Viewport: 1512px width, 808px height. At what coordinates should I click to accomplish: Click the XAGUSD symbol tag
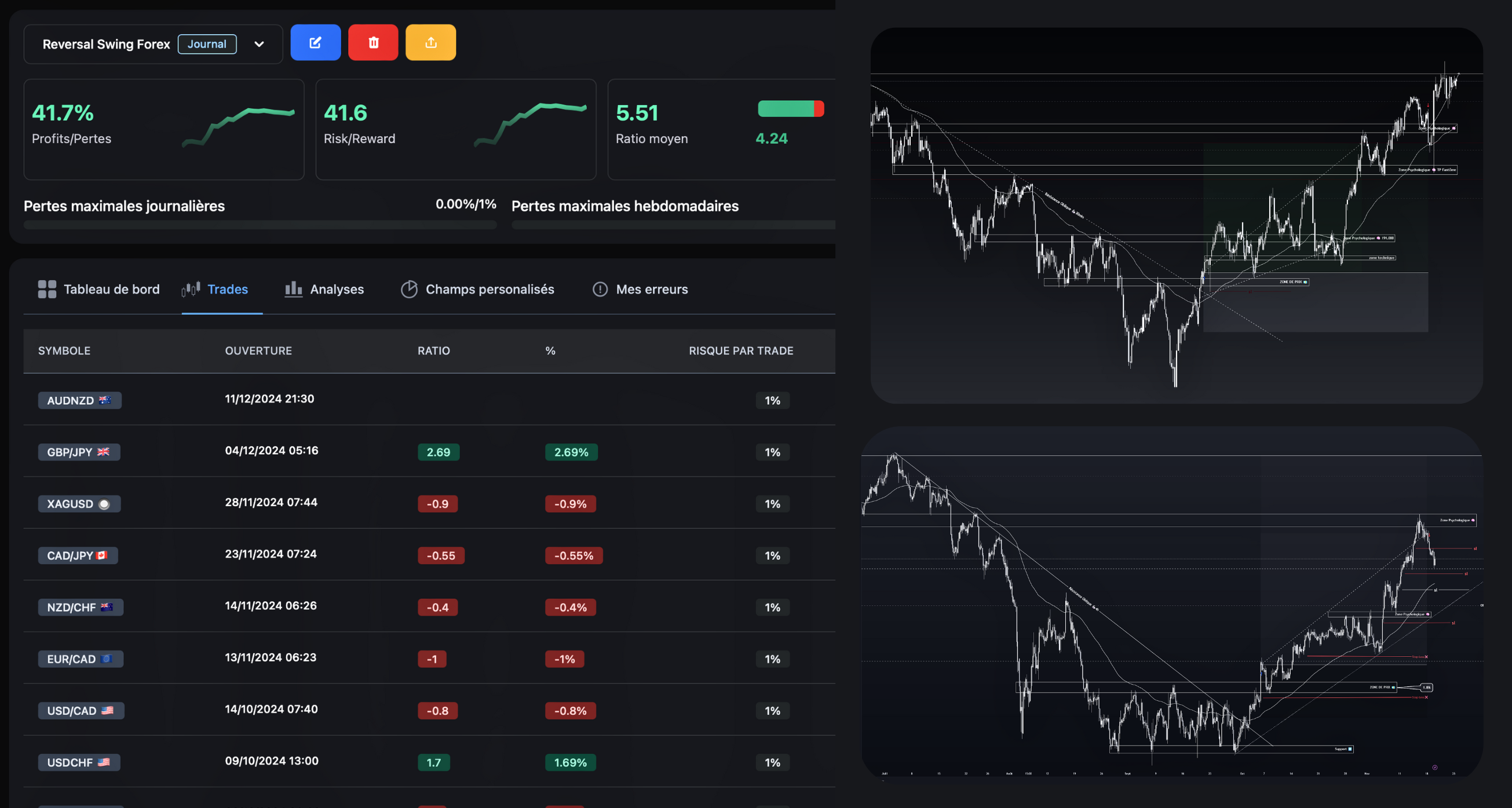point(79,503)
